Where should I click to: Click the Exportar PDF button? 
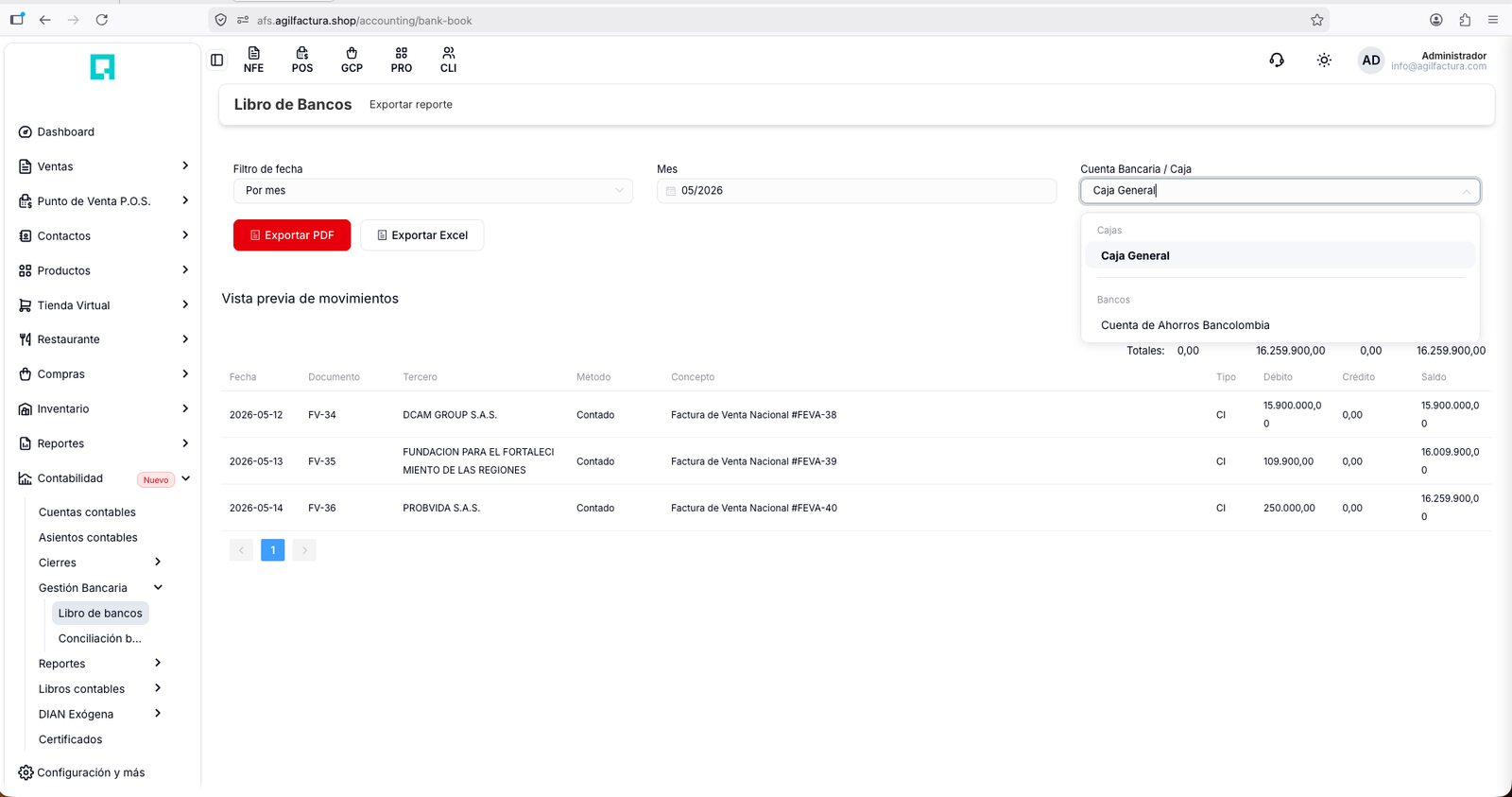(292, 235)
